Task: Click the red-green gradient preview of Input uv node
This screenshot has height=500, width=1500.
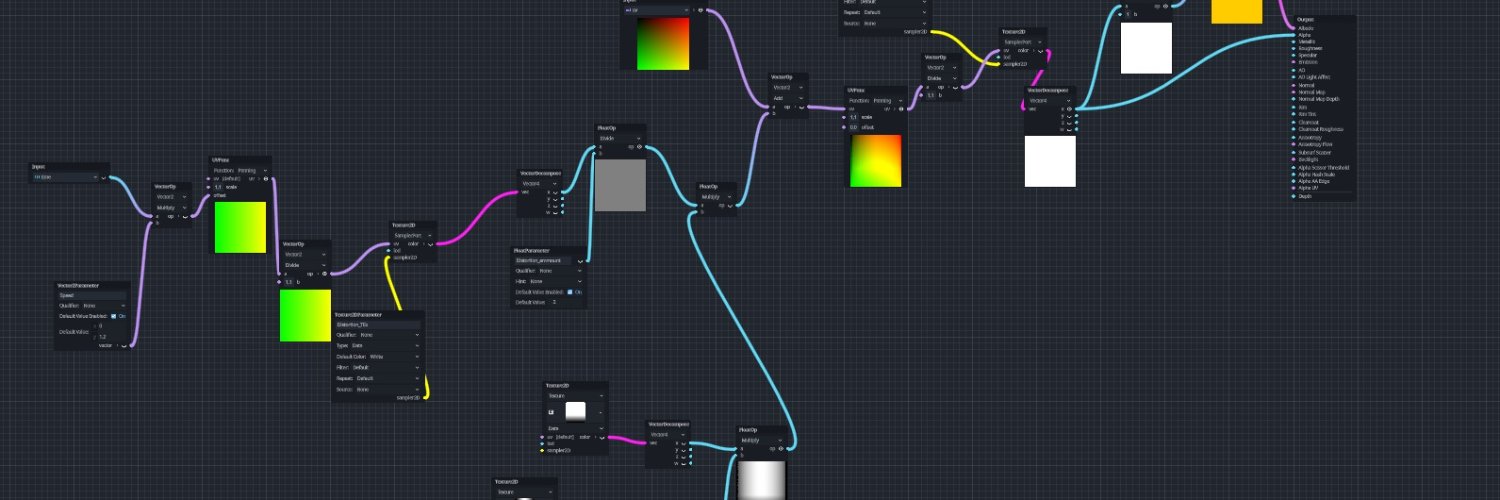Action: click(x=662, y=43)
